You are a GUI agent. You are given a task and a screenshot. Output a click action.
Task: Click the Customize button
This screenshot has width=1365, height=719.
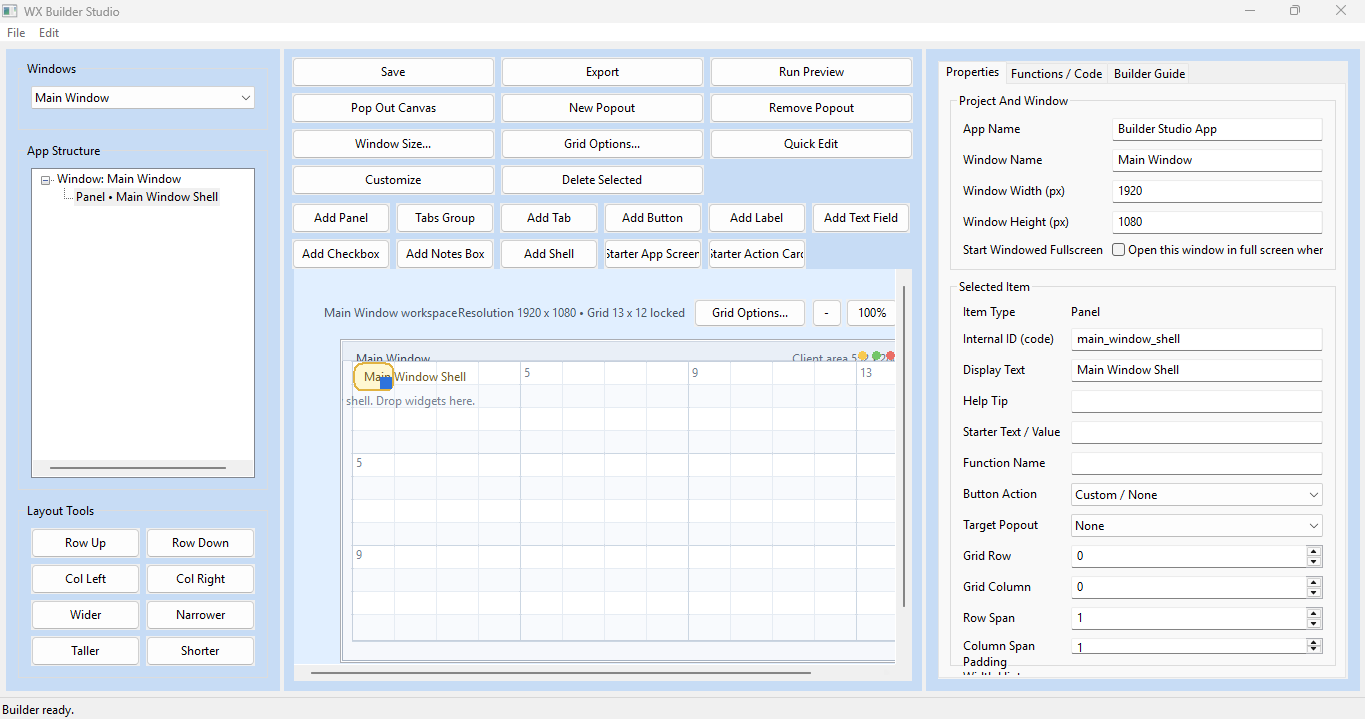(393, 180)
